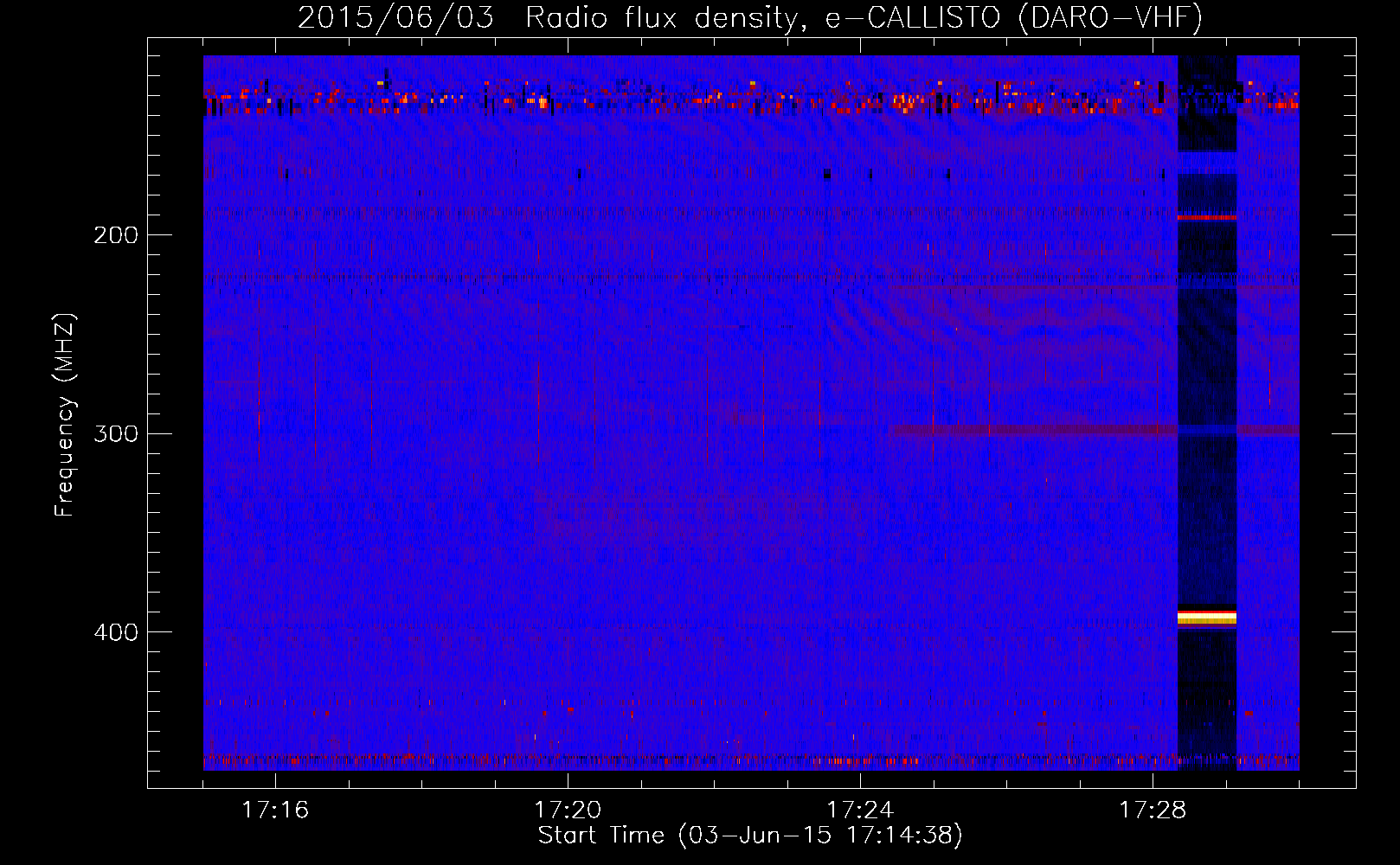
Task: Click the 17:20 time tick label
Action: [568, 810]
